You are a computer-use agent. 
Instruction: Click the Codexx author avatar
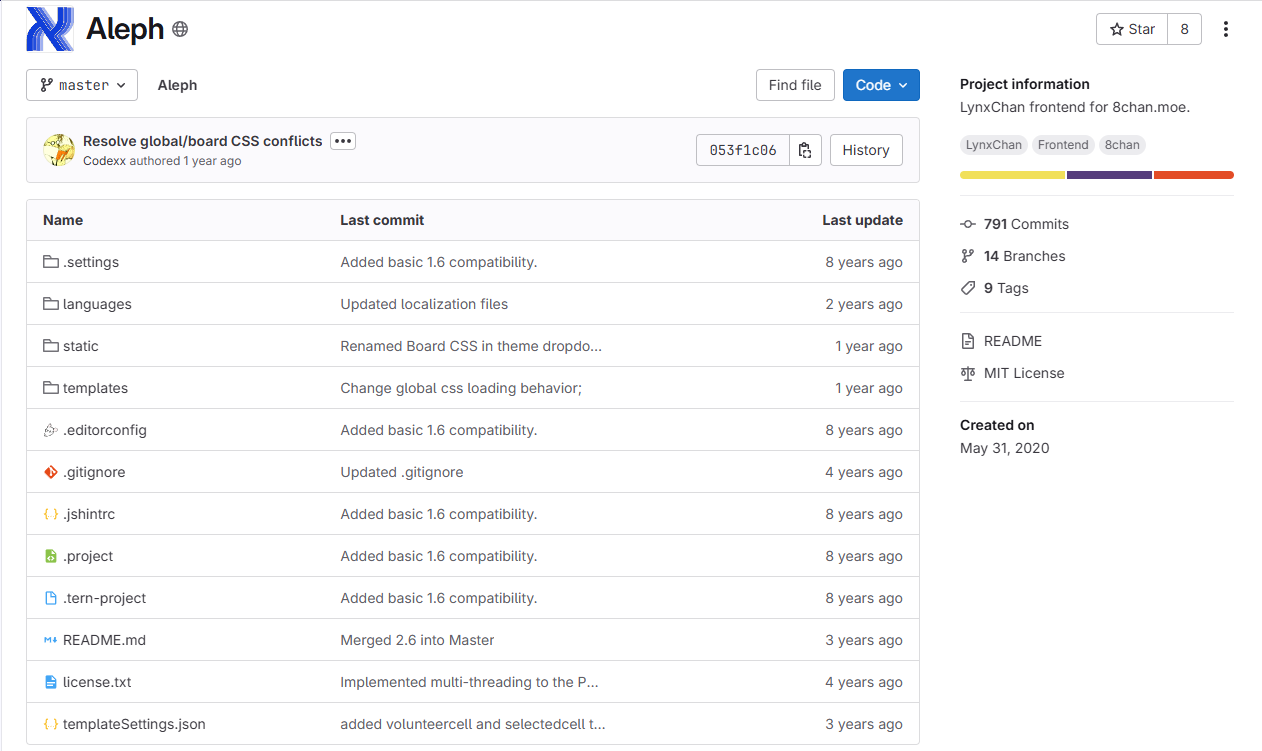59,150
